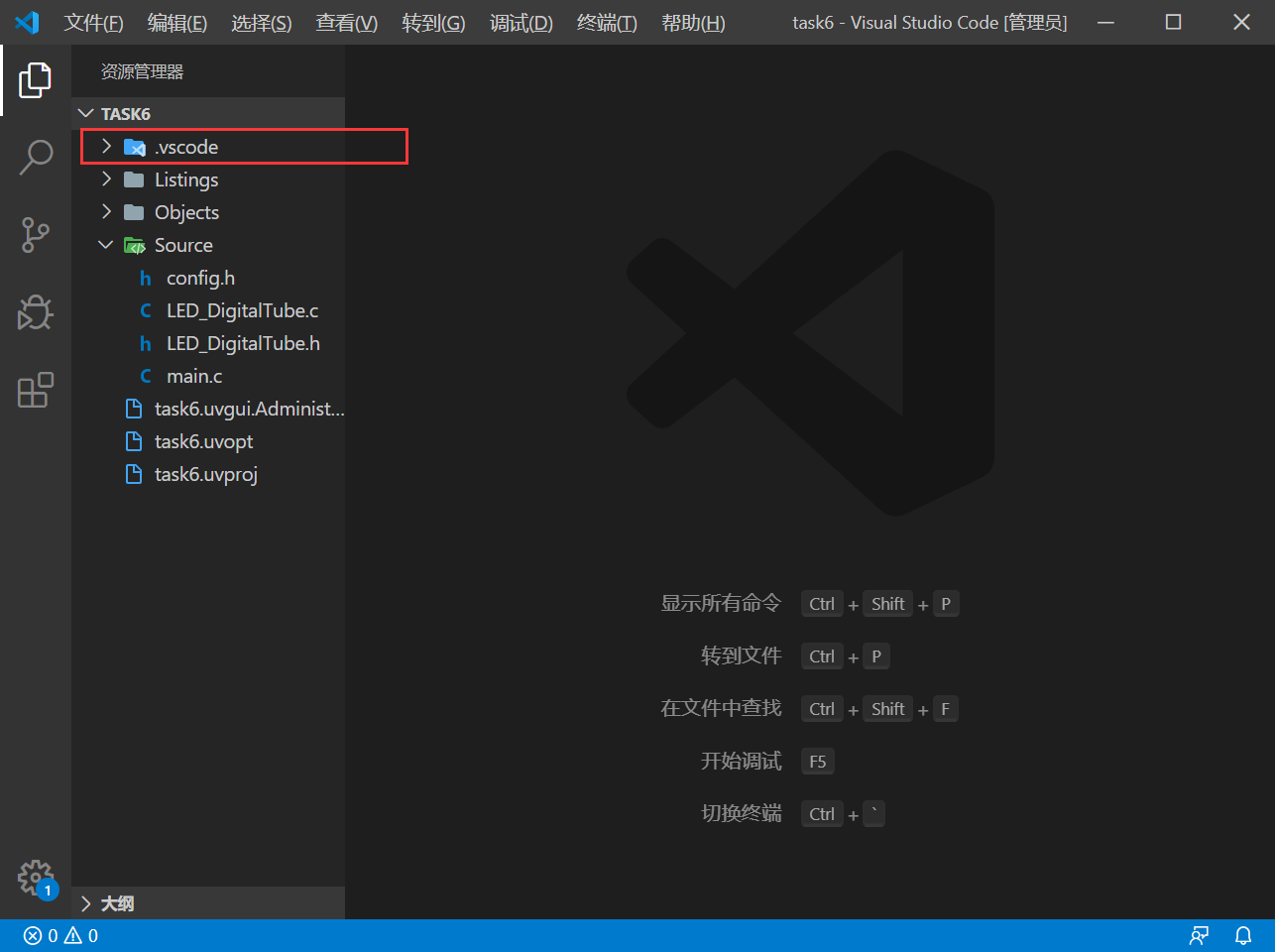This screenshot has width=1275, height=952.
Task: Open LED_DigitalTube.h file name
Action: pos(243,343)
